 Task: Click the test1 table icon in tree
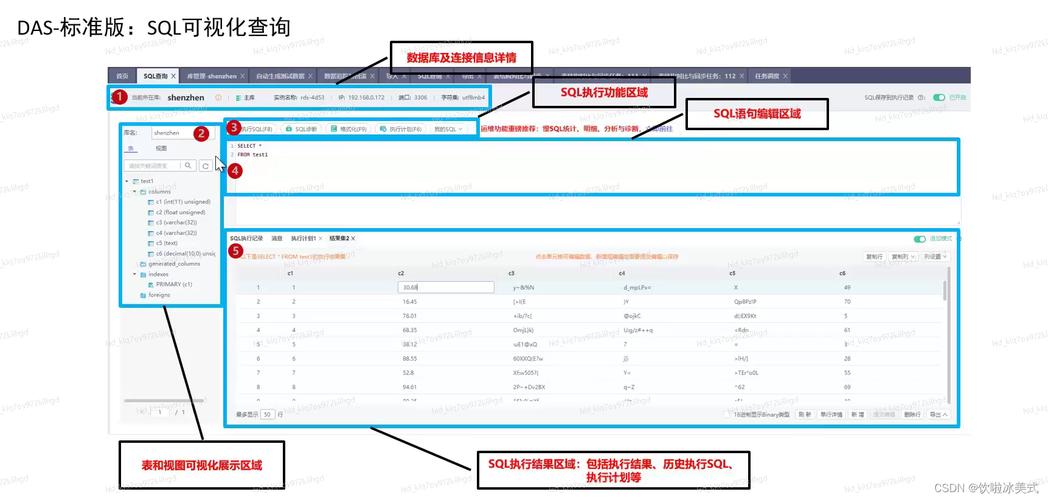pos(136,181)
